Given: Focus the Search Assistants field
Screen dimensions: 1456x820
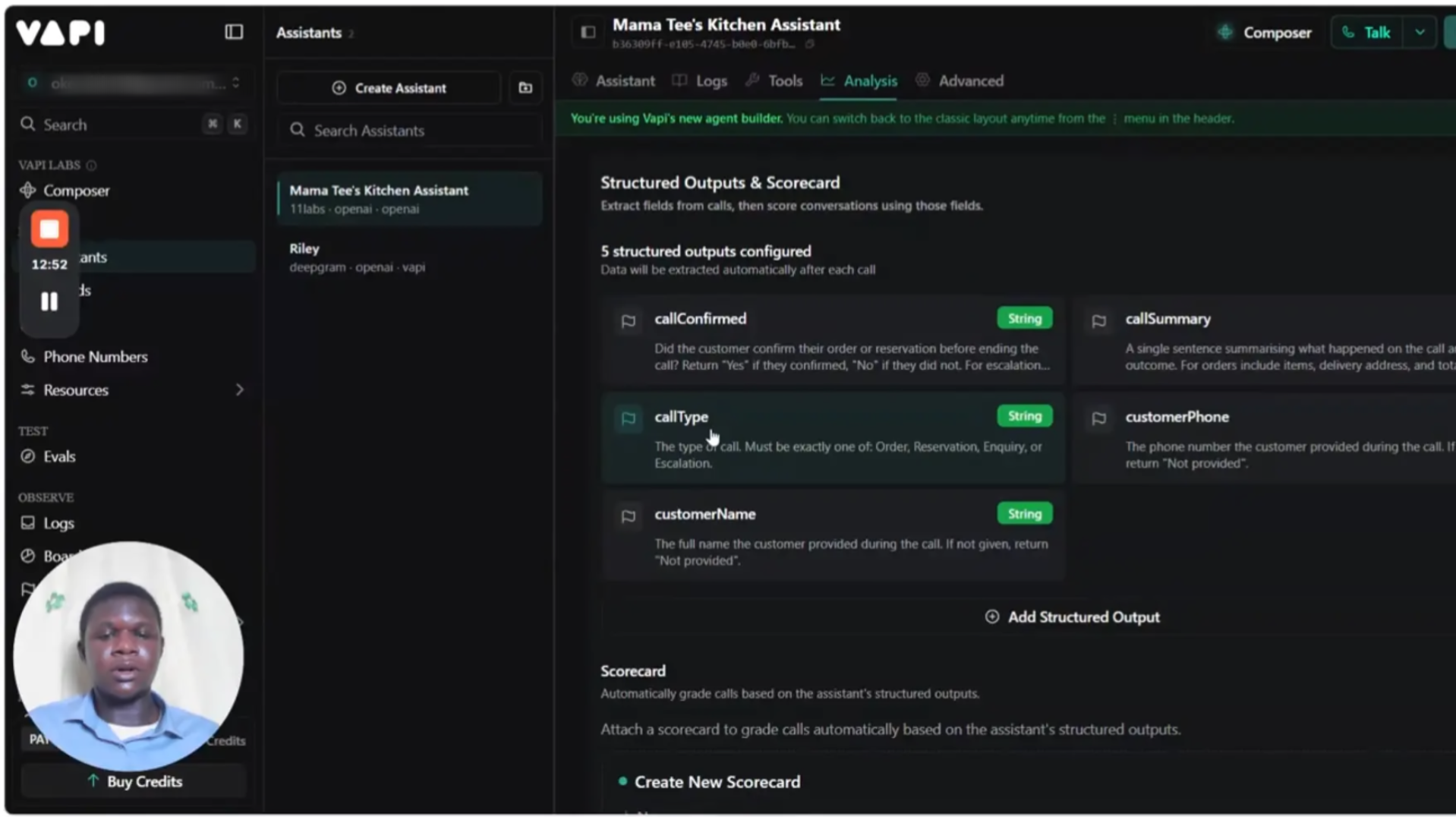Looking at the screenshot, I should point(410,131).
